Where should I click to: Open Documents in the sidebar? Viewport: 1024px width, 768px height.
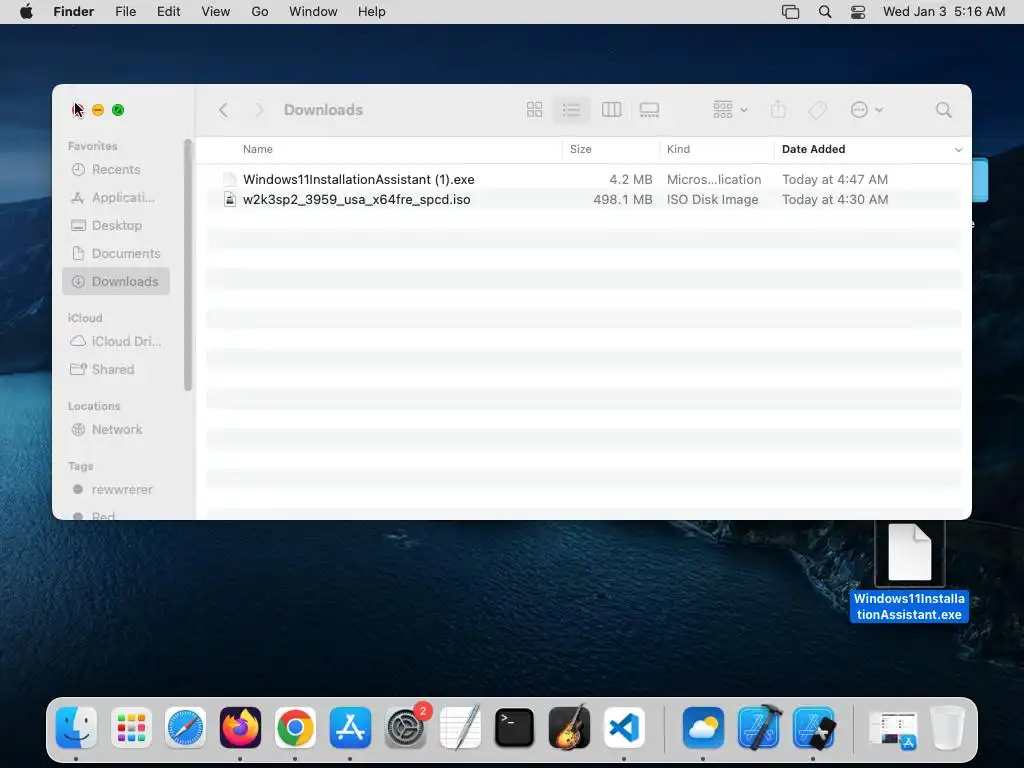coord(116,253)
